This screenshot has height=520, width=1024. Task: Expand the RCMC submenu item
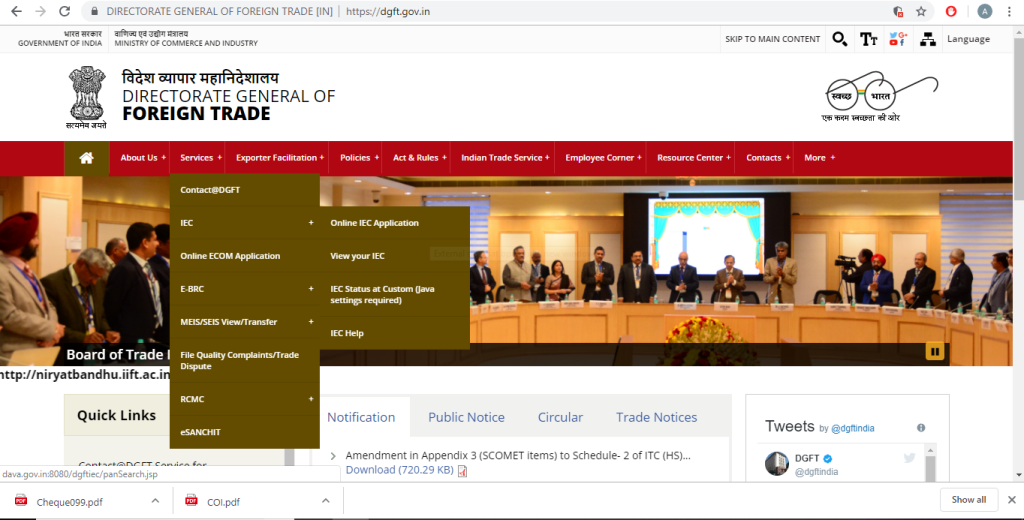244,399
